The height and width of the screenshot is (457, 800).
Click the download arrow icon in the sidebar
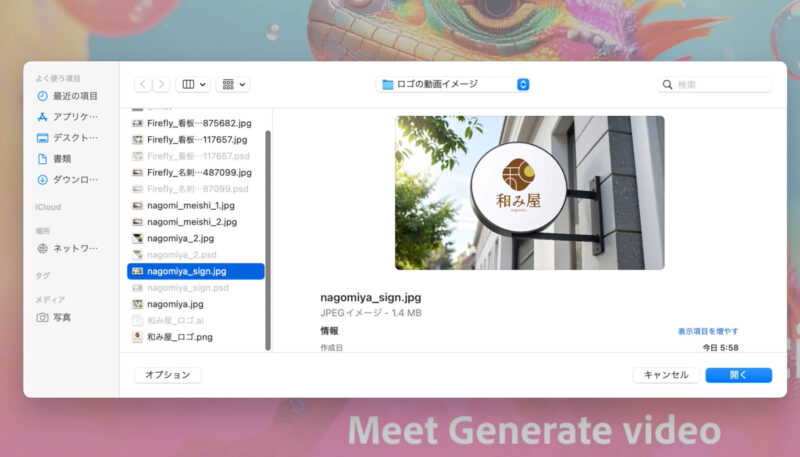pos(42,180)
